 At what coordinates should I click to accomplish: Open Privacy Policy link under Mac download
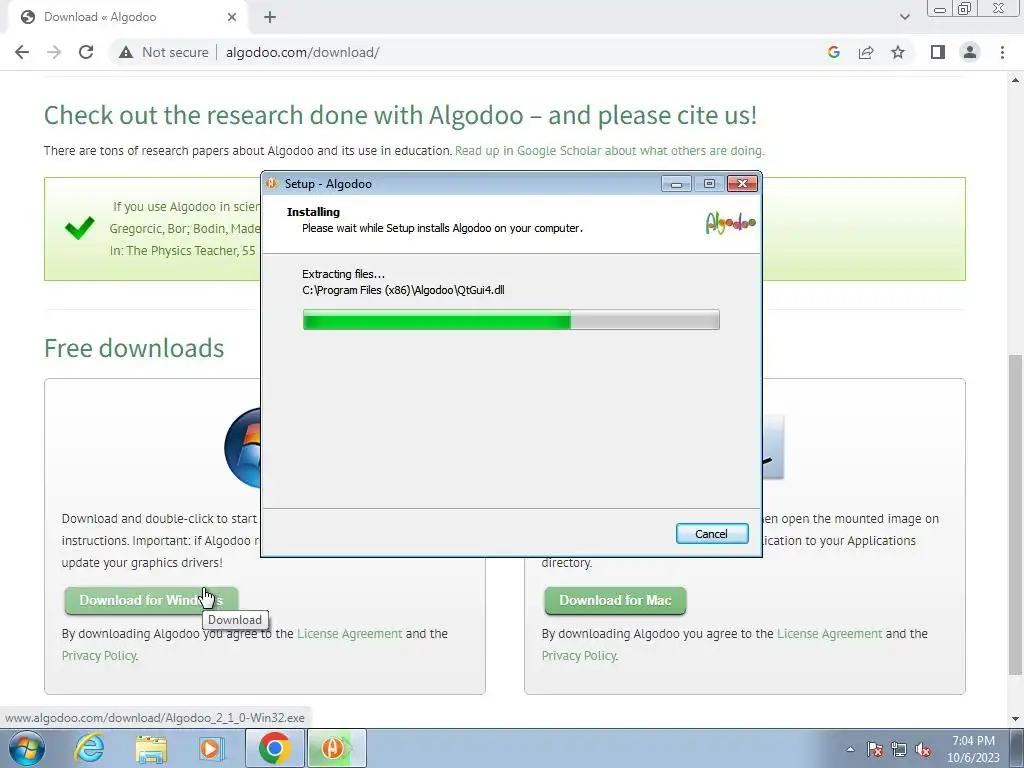pos(579,656)
